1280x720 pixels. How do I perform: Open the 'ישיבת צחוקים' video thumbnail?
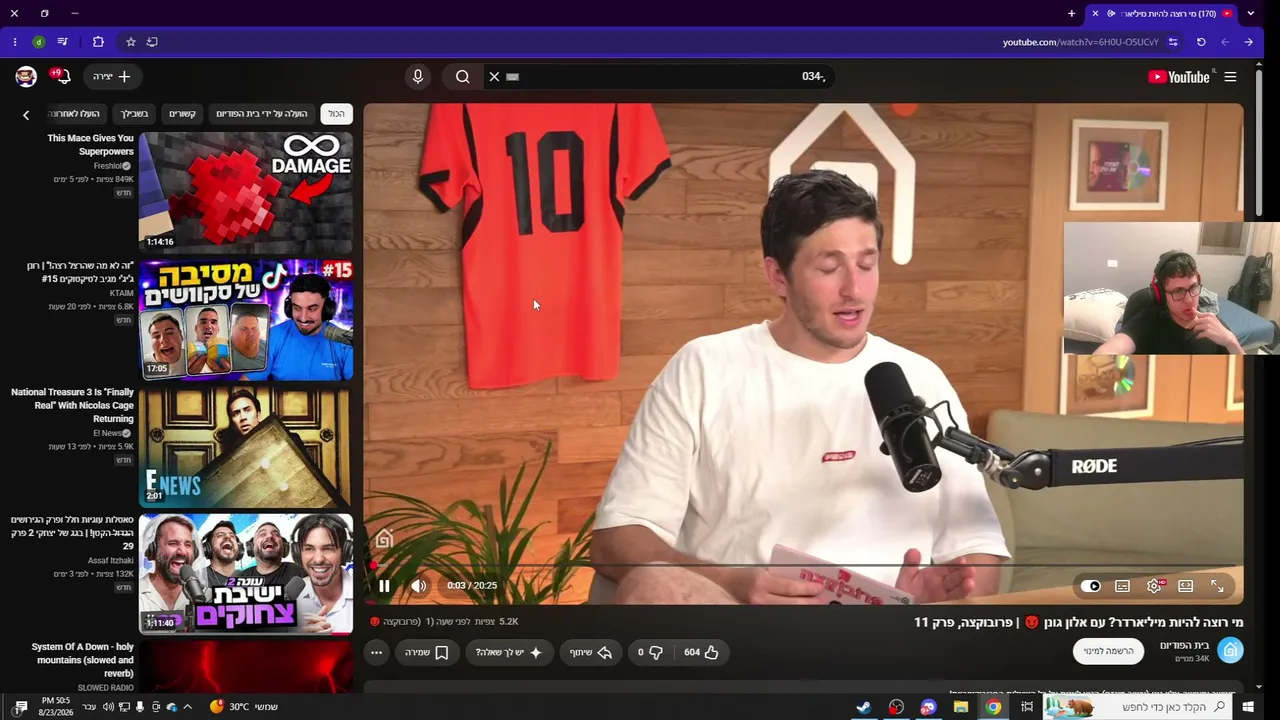point(246,574)
